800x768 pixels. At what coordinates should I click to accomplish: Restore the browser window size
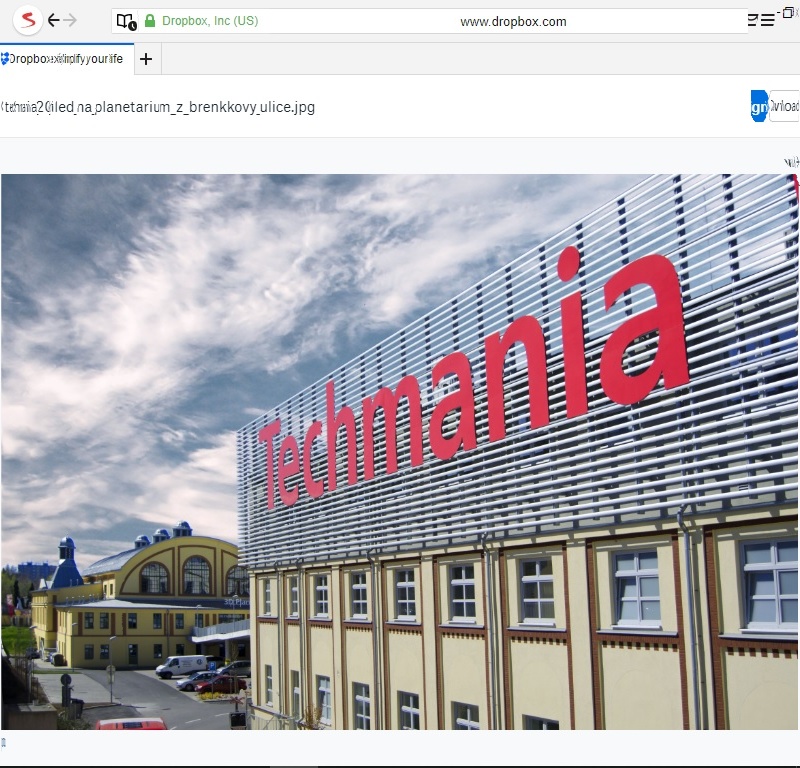[788, 12]
